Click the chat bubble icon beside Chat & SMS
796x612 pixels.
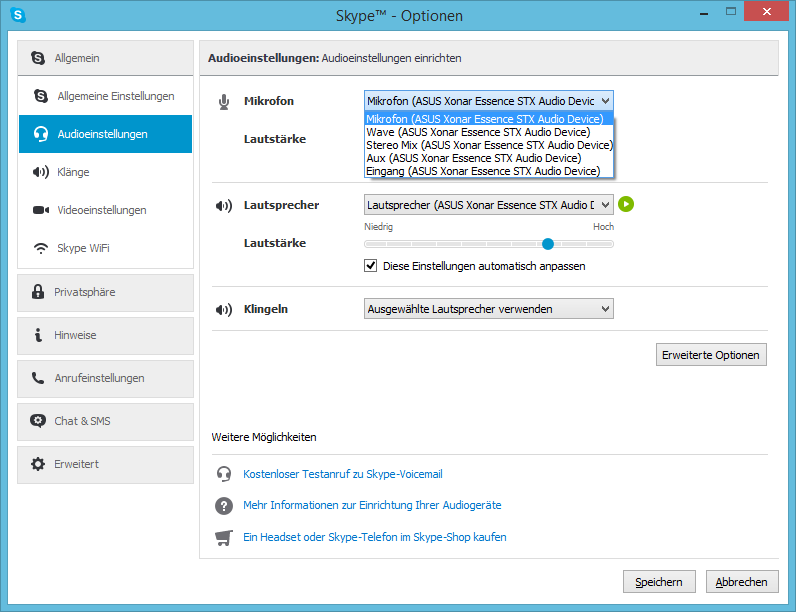tap(38, 421)
